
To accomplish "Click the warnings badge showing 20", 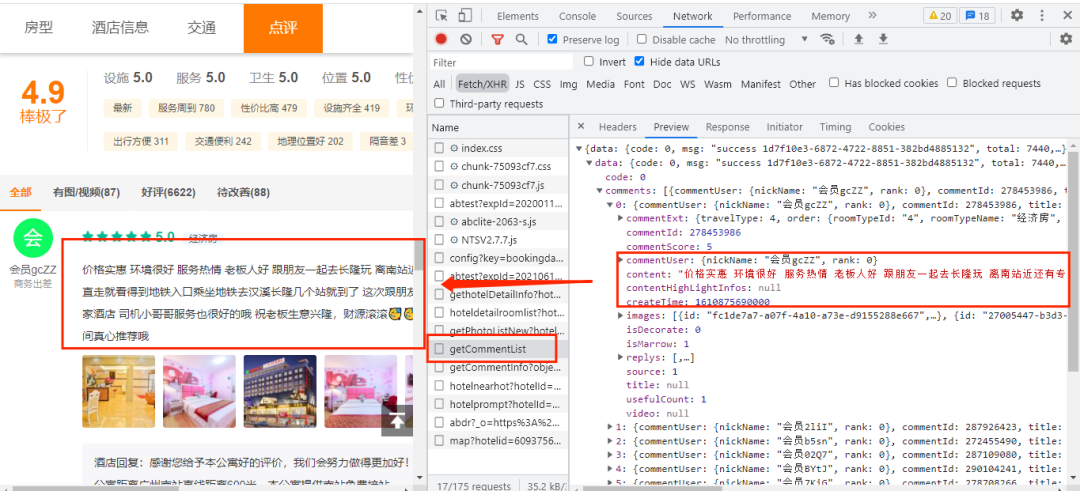I will click(939, 16).
